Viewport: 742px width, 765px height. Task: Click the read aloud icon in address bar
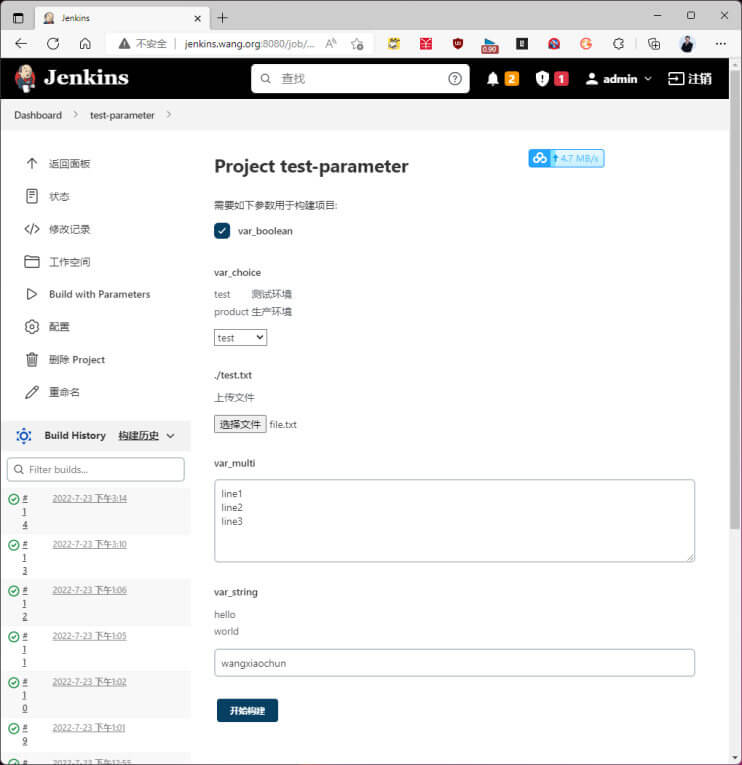(x=331, y=44)
